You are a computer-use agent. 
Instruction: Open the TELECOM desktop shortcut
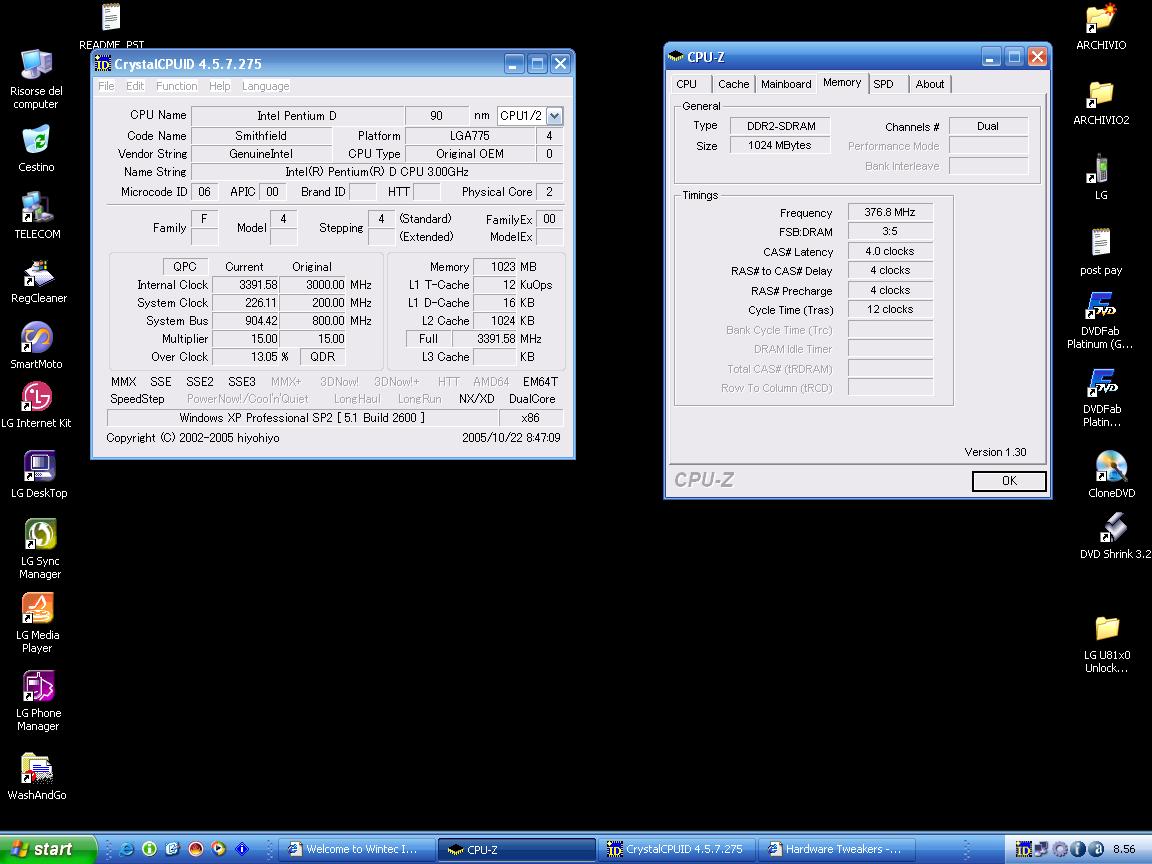(x=36, y=207)
